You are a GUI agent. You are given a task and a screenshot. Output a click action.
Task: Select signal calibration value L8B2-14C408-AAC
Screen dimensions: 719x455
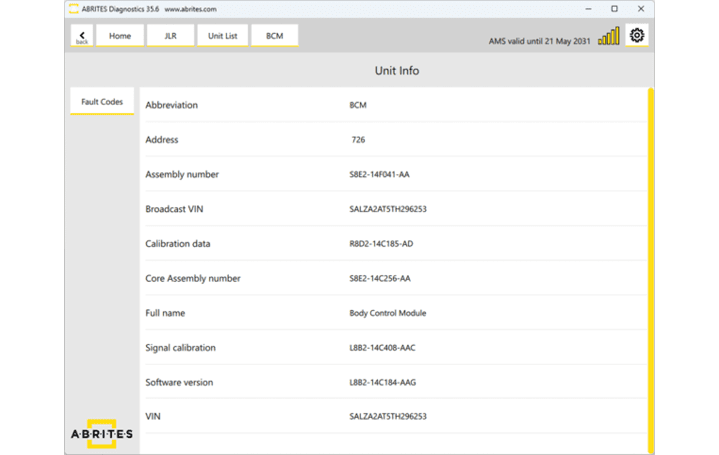(382, 348)
